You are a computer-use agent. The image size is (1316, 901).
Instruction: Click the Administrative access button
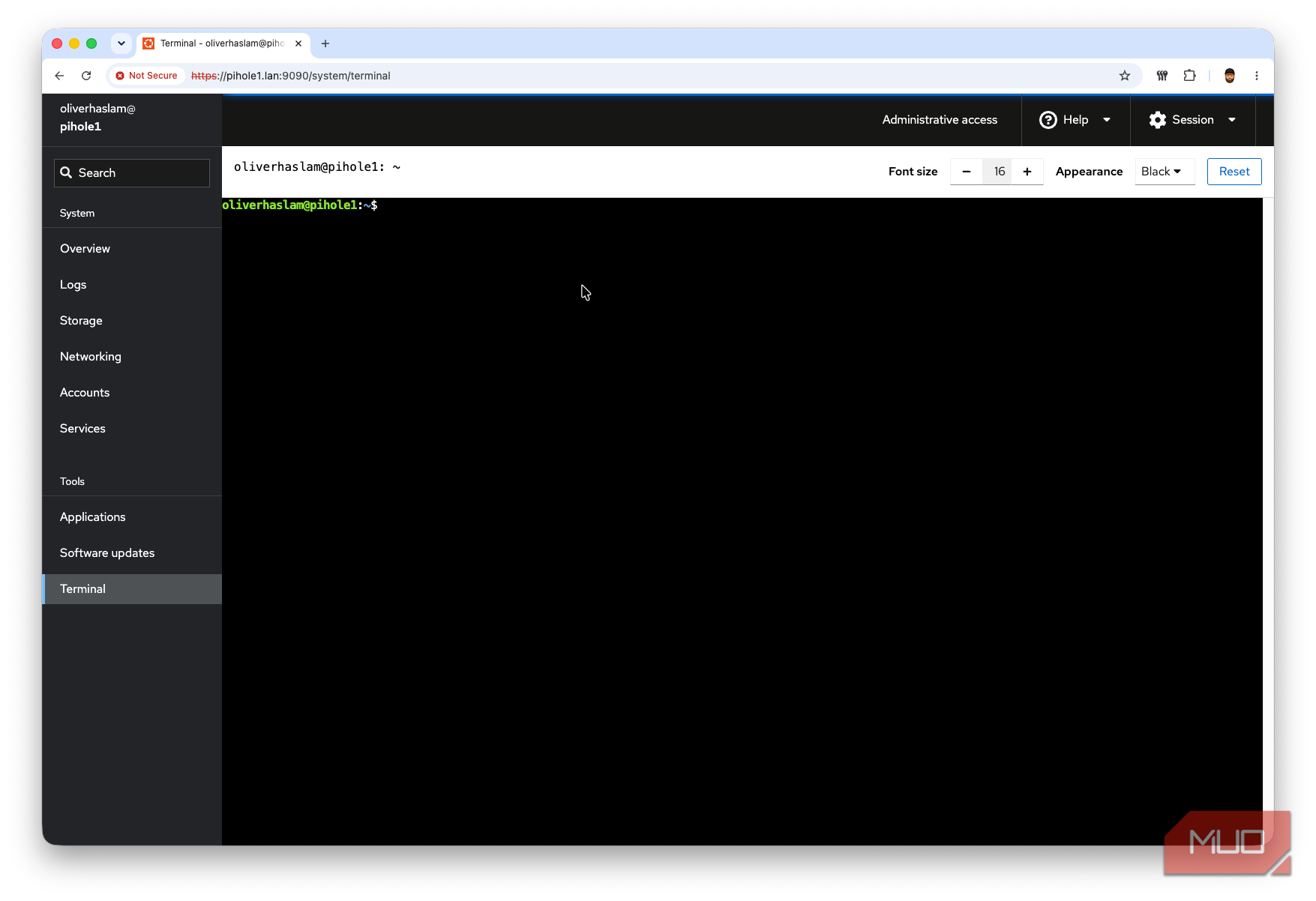coord(940,120)
